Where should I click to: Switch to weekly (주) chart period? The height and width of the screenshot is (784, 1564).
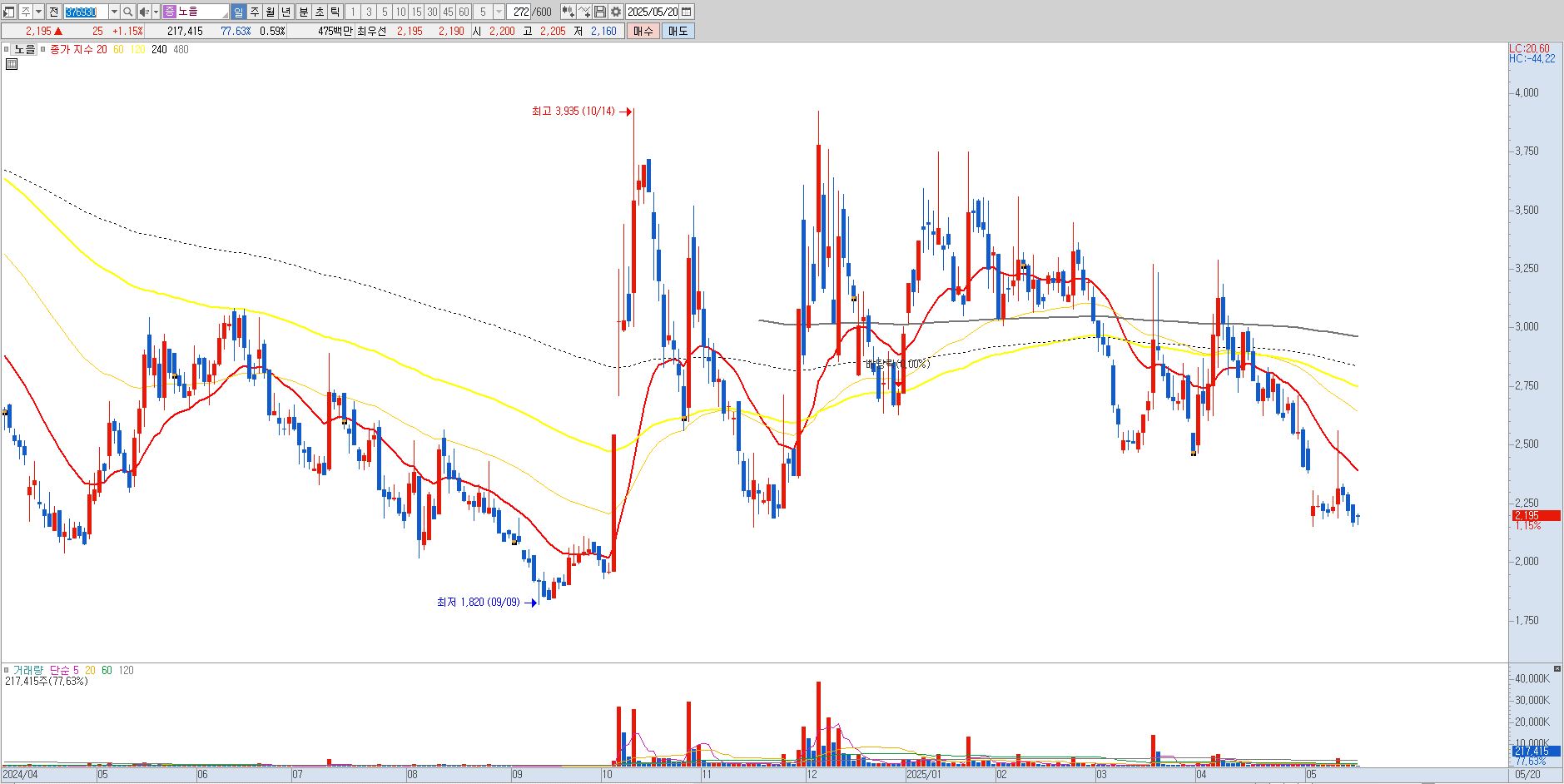click(254, 12)
